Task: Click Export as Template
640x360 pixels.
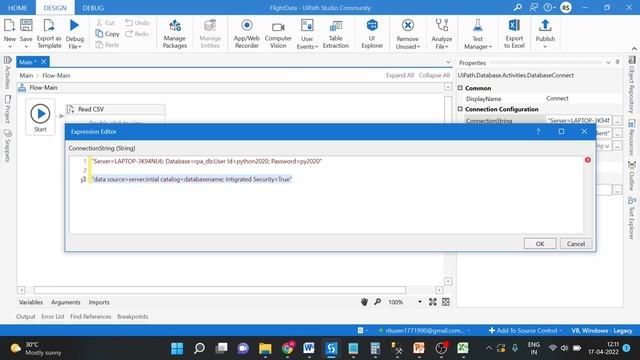Action: pyautogui.click(x=49, y=33)
